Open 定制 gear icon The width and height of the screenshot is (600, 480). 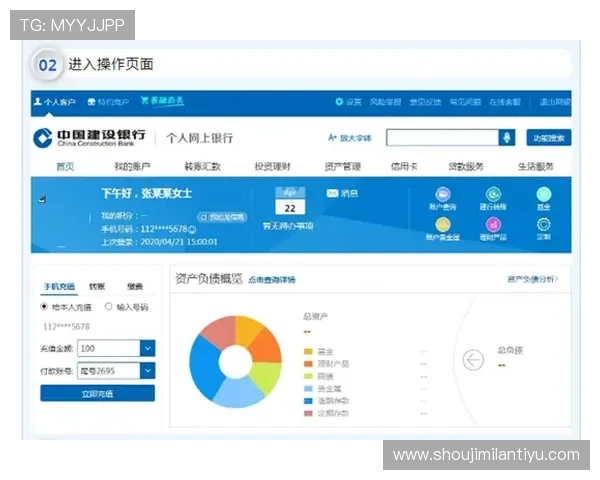point(544,224)
